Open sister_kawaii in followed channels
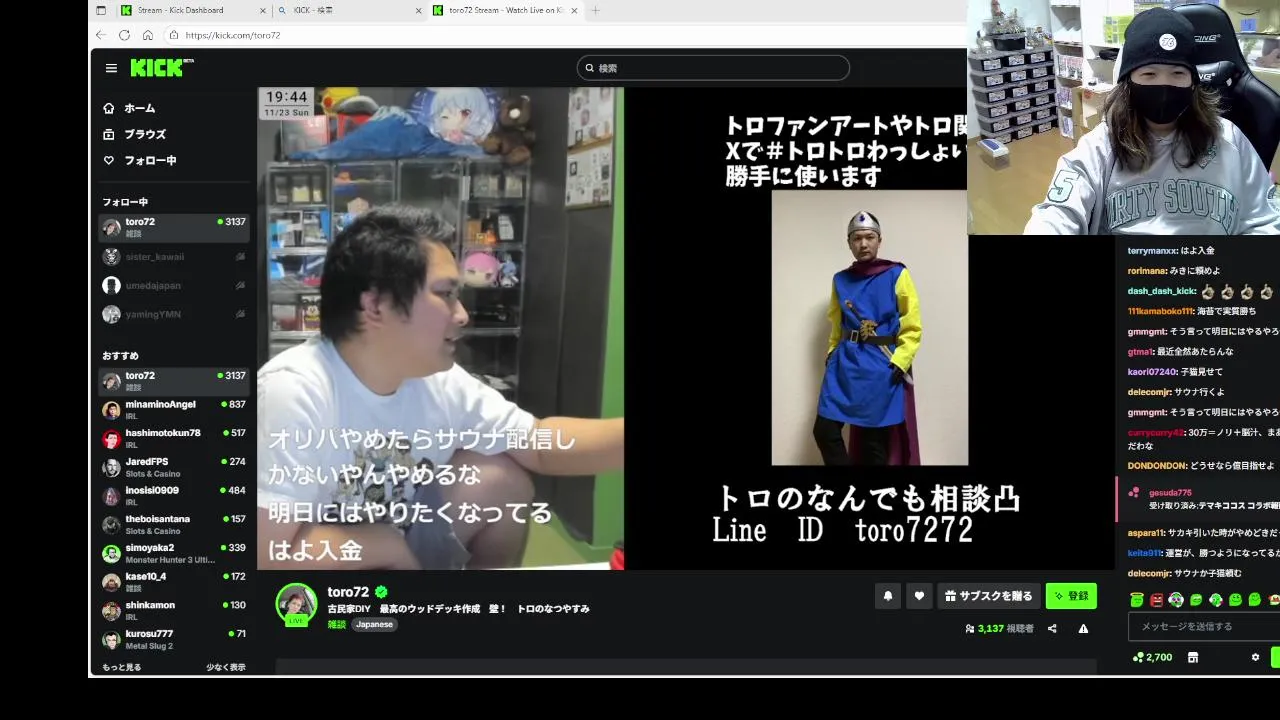This screenshot has height=720, width=1280. 174,257
